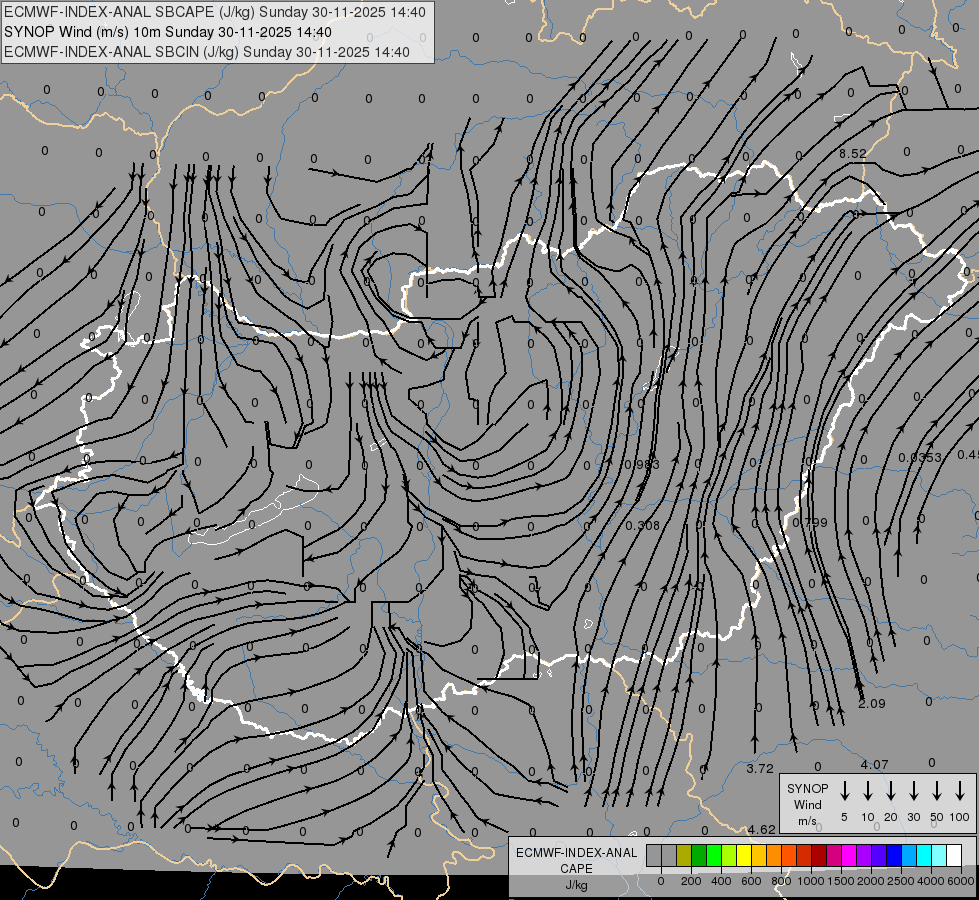The width and height of the screenshot is (979, 900).
Task: Click the 0.799 value on the map
Action: [810, 522]
